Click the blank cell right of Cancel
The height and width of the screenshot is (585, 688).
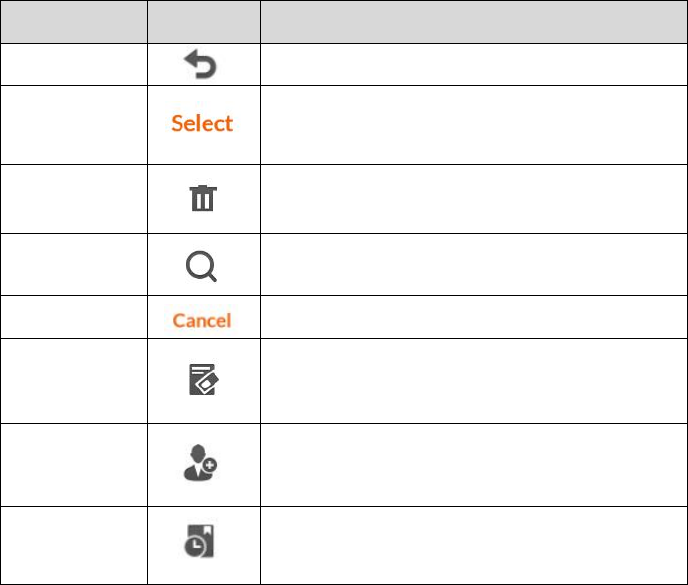pyautogui.click(x=473, y=317)
